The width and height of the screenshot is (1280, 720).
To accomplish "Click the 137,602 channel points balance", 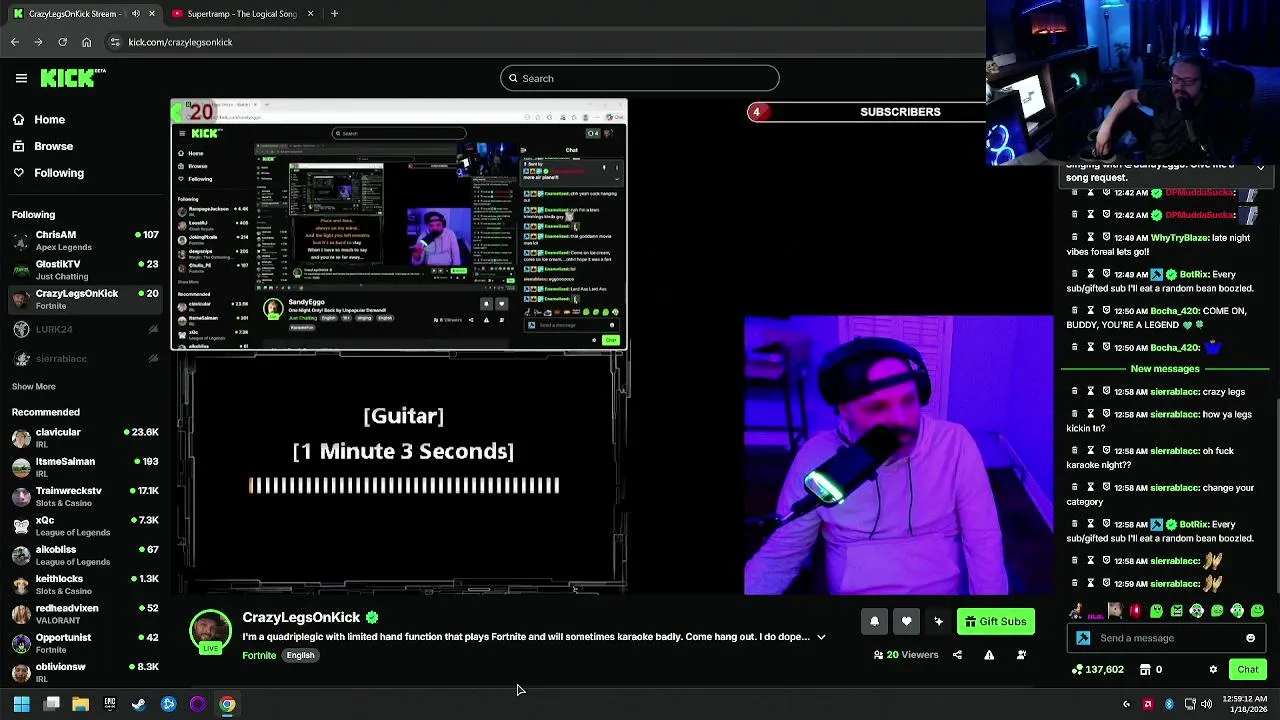I will tap(1097, 670).
